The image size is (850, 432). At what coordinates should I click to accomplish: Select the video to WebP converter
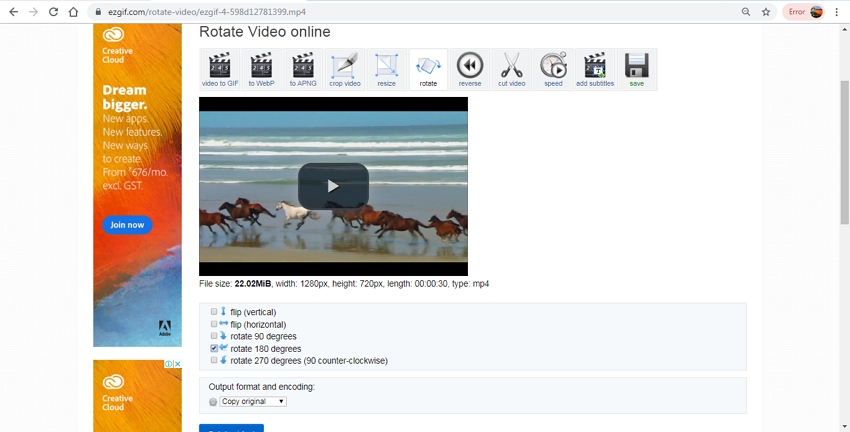pos(261,69)
